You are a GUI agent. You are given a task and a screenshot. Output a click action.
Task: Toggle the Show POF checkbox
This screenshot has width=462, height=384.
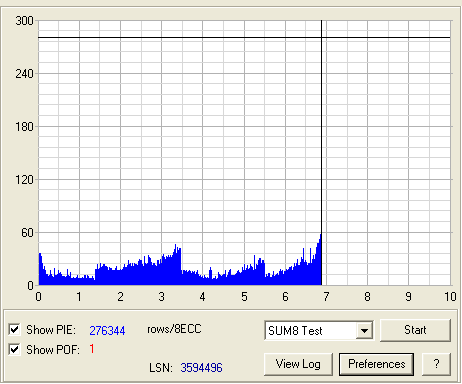(x=14, y=349)
